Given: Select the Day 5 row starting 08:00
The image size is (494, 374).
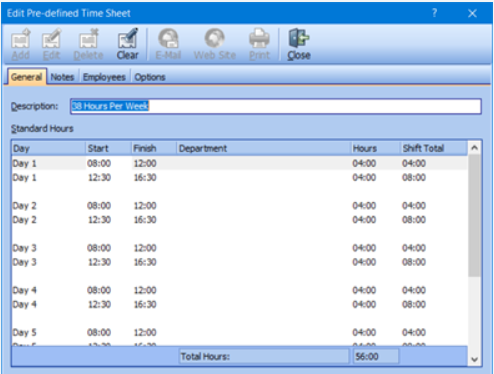Looking at the screenshot, I should pyautogui.click(x=239, y=333).
